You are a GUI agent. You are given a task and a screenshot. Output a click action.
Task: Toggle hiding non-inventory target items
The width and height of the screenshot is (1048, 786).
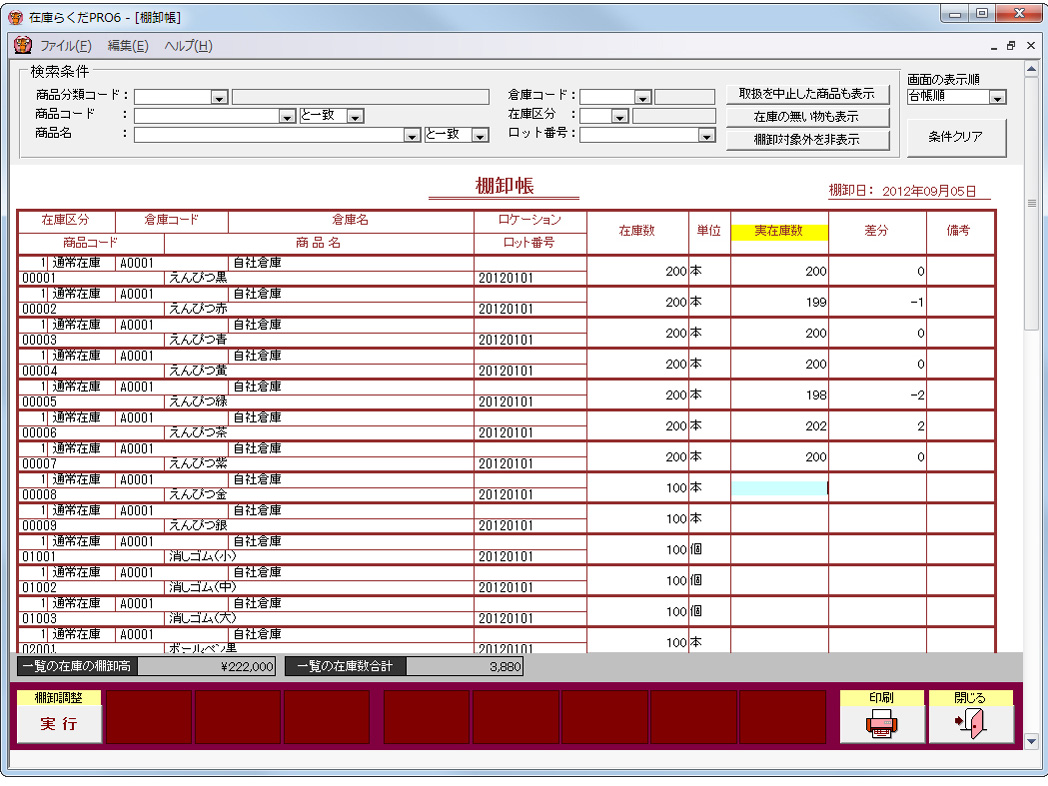807,140
